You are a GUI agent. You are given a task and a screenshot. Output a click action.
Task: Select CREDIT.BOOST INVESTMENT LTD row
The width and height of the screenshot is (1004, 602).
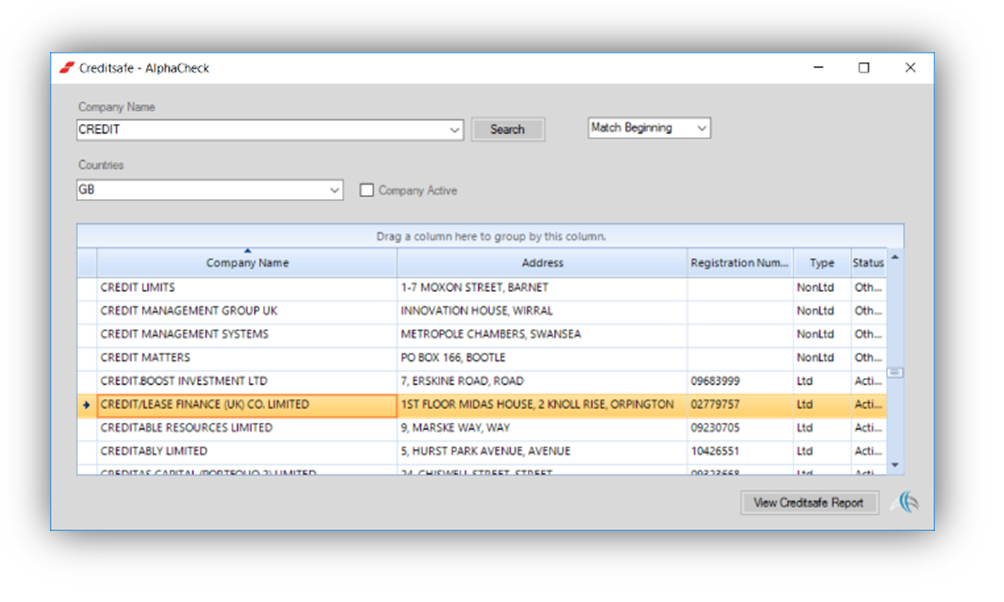coord(482,381)
